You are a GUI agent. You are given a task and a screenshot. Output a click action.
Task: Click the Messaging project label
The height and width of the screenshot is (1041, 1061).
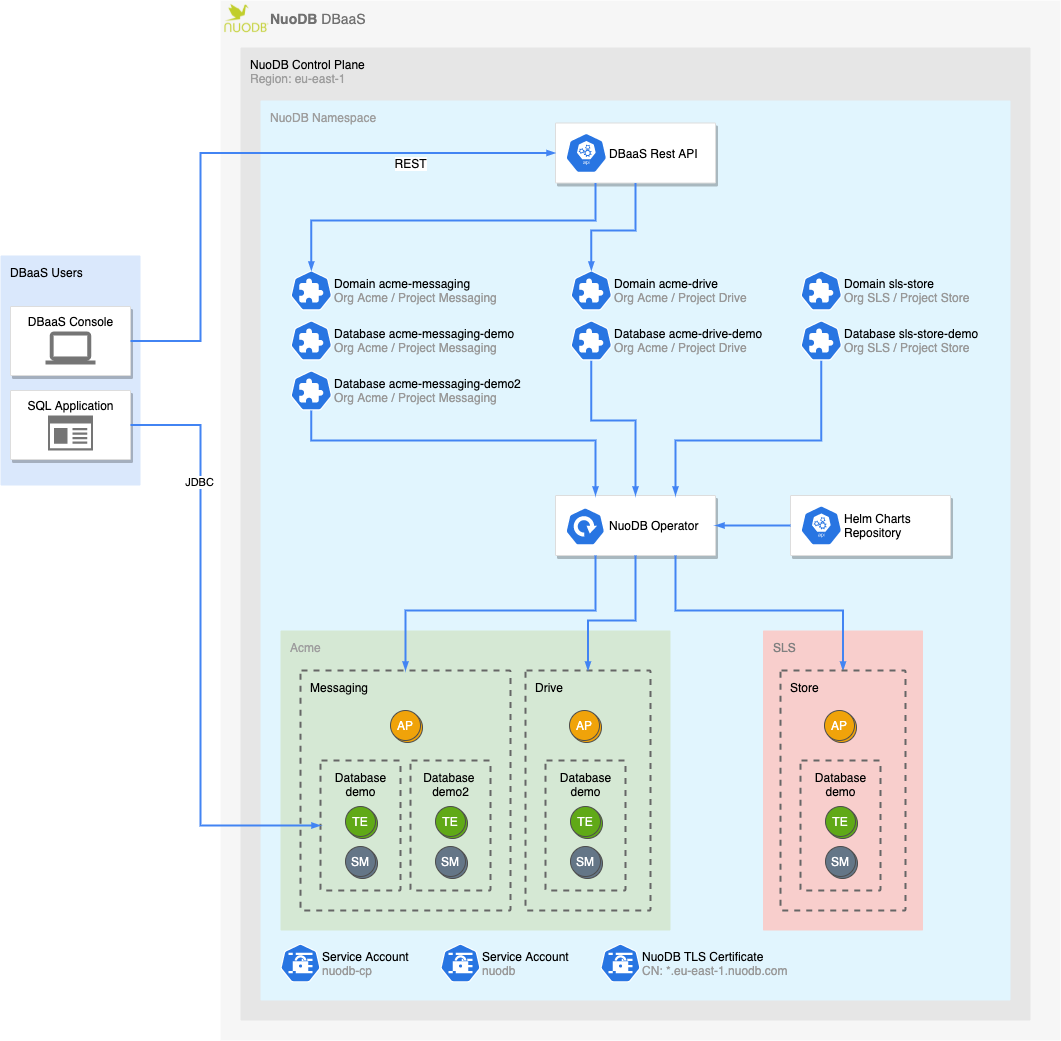click(338, 688)
